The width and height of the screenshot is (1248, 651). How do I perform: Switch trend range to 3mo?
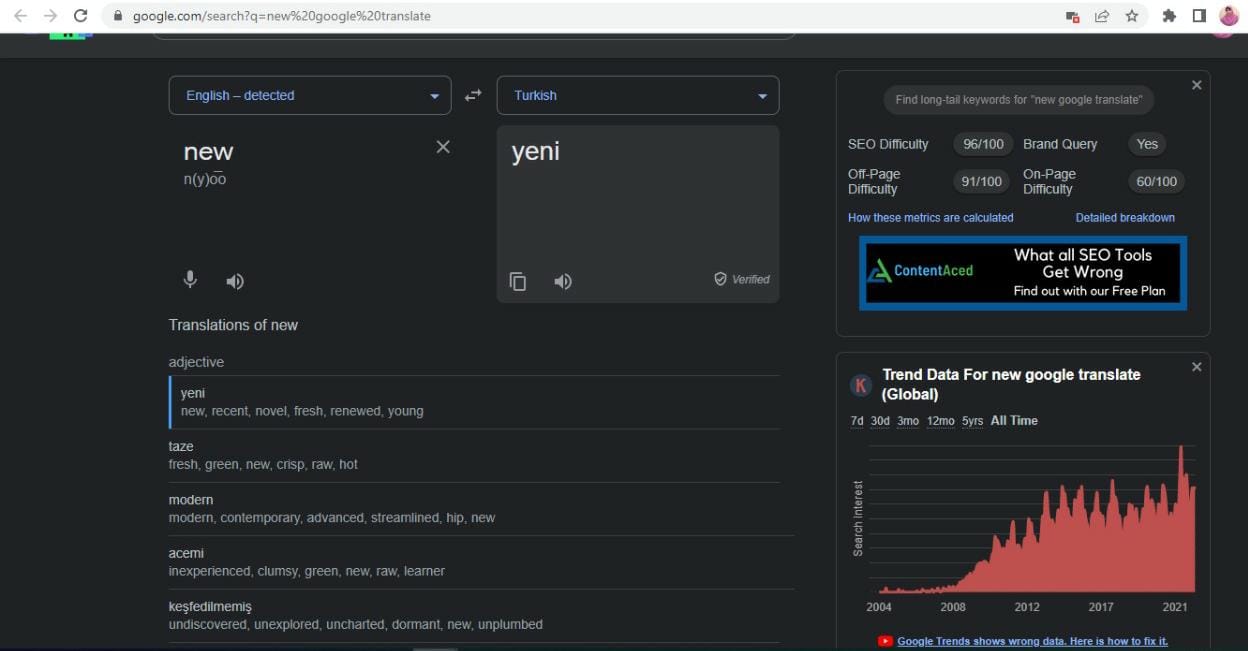[x=908, y=421]
